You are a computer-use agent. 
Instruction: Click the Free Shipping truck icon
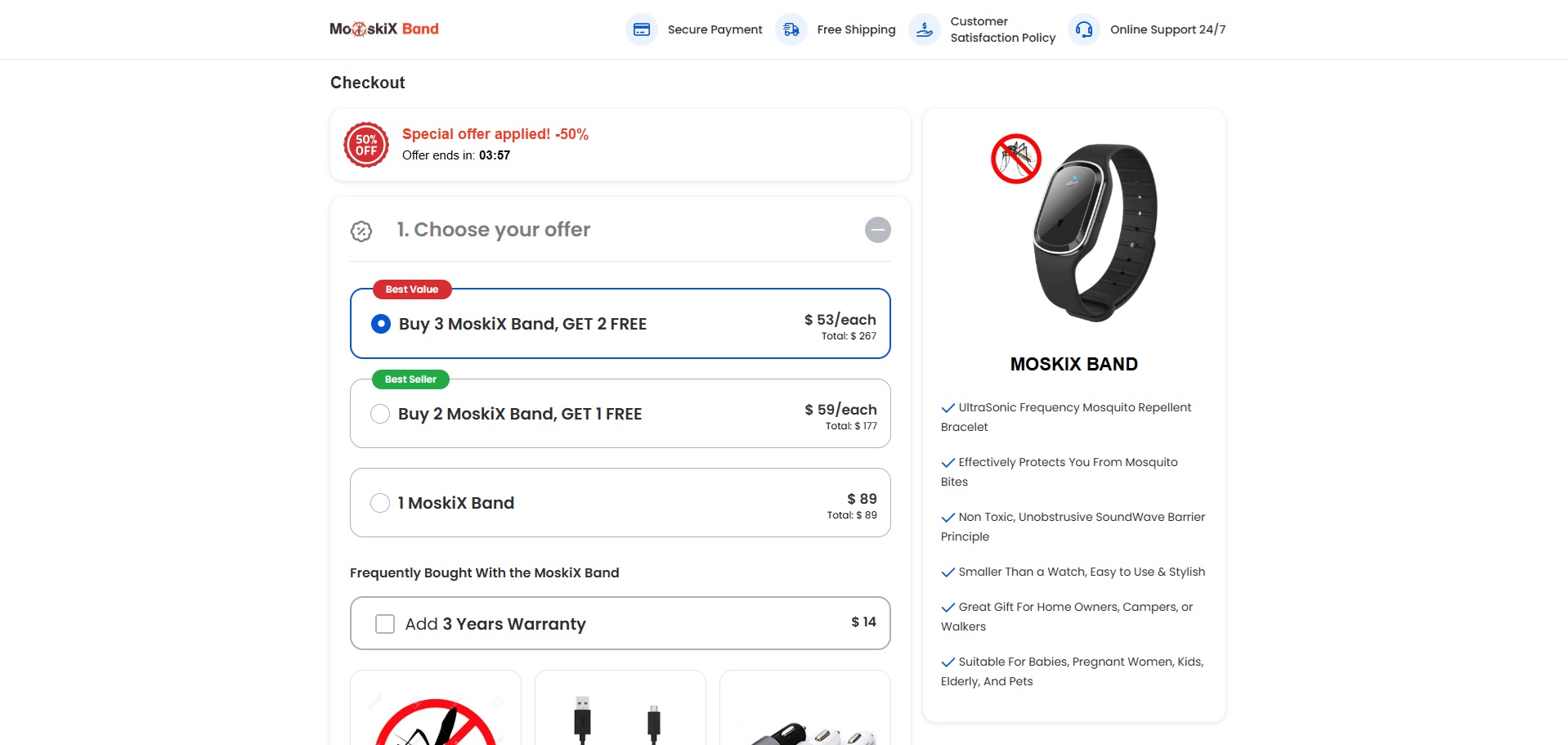tap(791, 29)
